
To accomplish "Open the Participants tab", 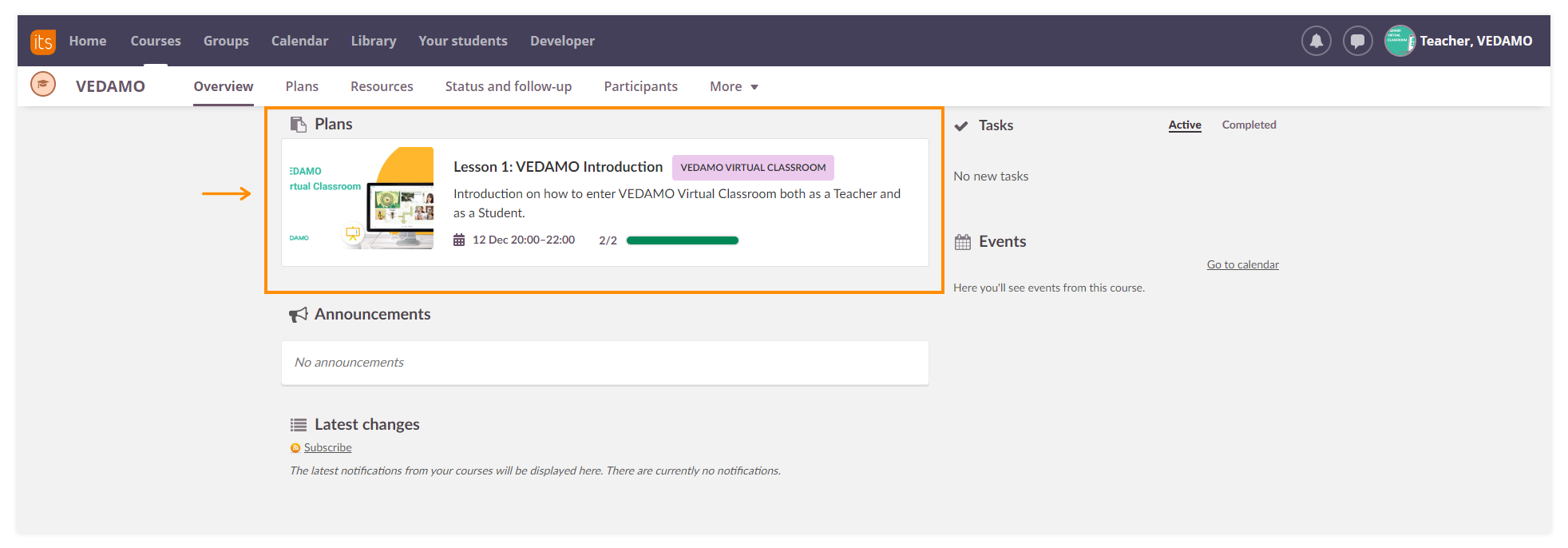I will (641, 86).
